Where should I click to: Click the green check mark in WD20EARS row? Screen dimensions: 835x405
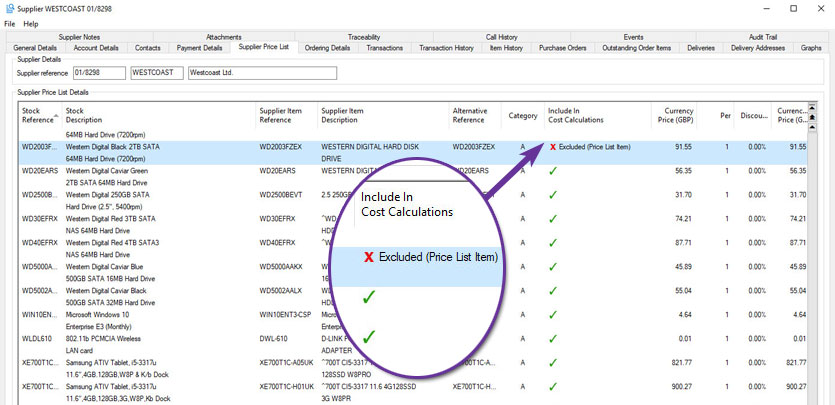[x=553, y=171]
